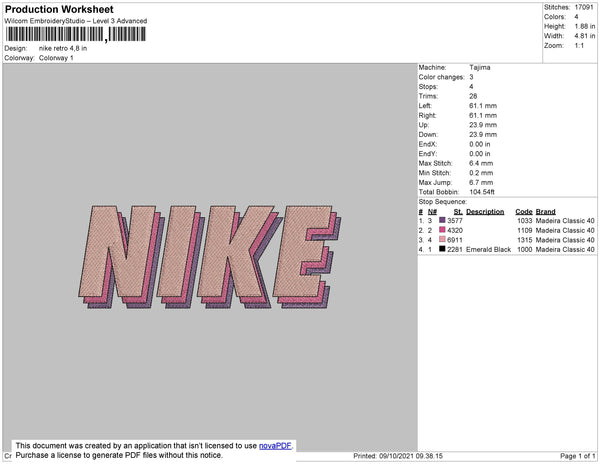Click the EndY value 0.00 in

click(x=480, y=154)
